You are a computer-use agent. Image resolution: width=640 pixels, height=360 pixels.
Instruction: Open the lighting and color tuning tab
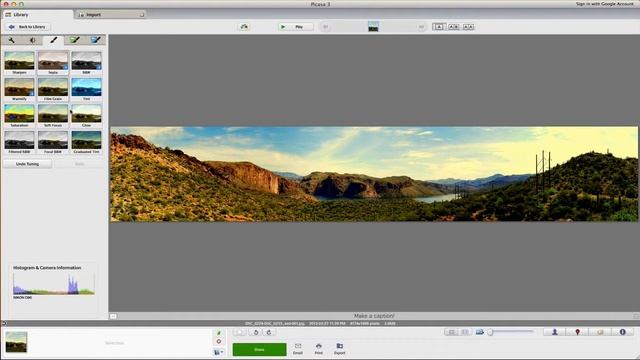(x=33, y=40)
